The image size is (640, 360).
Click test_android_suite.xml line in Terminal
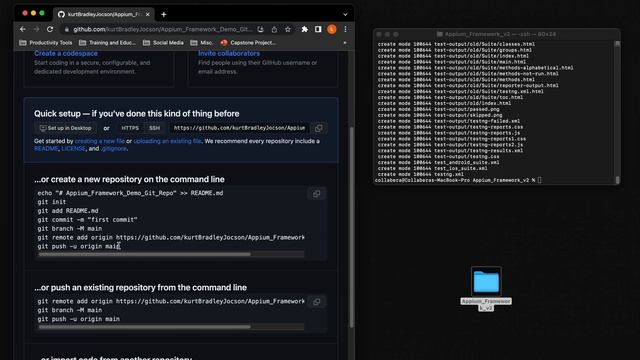438,162
